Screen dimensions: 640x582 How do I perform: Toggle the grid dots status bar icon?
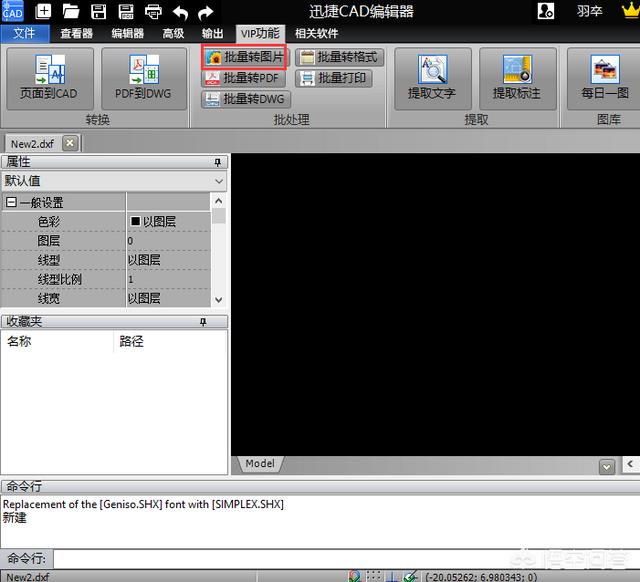(x=373, y=575)
